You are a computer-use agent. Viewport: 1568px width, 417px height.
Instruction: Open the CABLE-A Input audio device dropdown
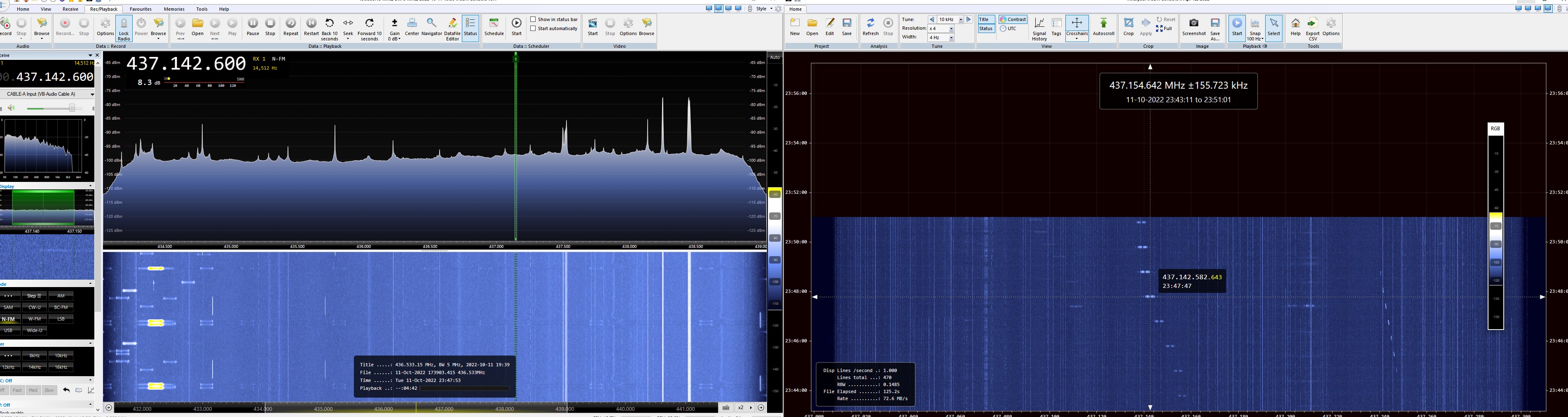(91, 94)
